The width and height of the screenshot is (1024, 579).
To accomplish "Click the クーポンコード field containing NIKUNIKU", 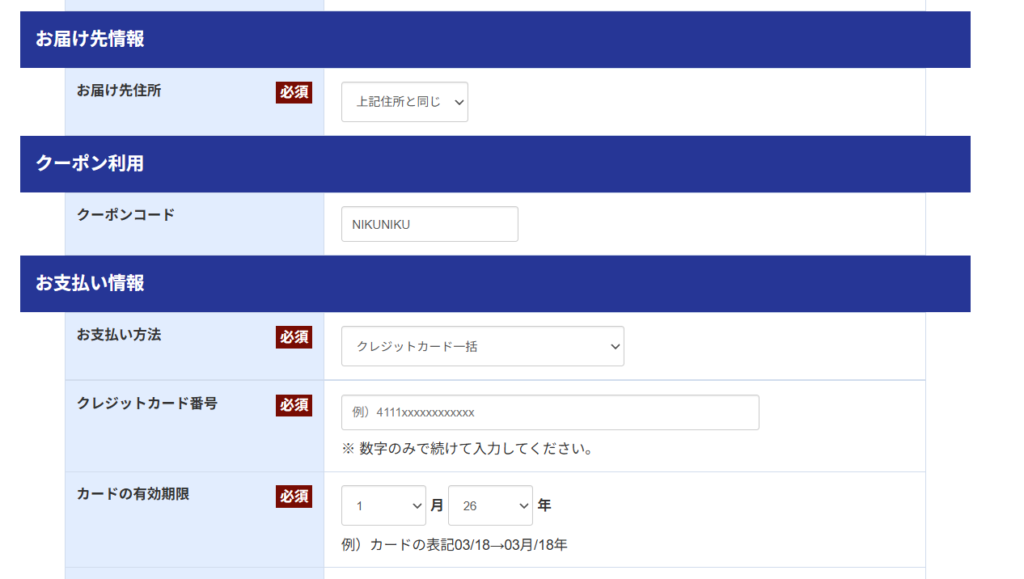I will click(x=429, y=224).
